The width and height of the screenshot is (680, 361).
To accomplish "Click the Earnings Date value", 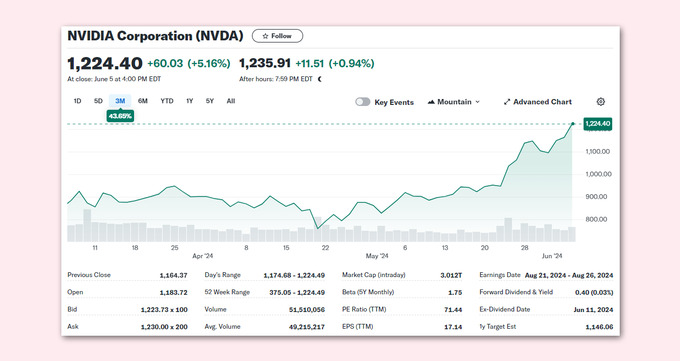I will (x=569, y=276).
